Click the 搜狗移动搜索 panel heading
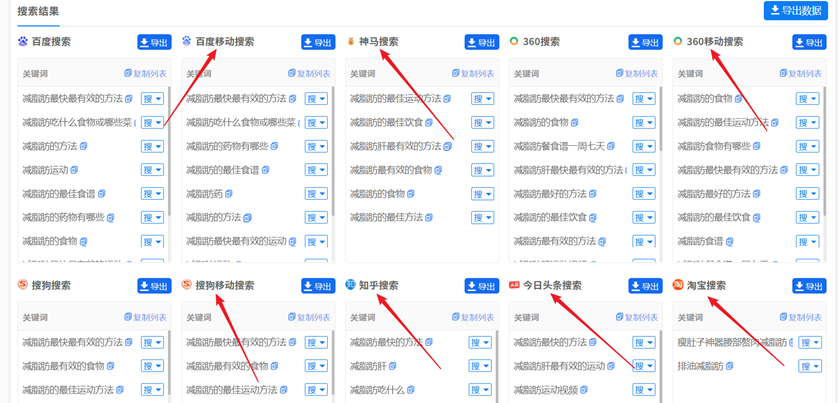The image size is (839, 403). (225, 285)
